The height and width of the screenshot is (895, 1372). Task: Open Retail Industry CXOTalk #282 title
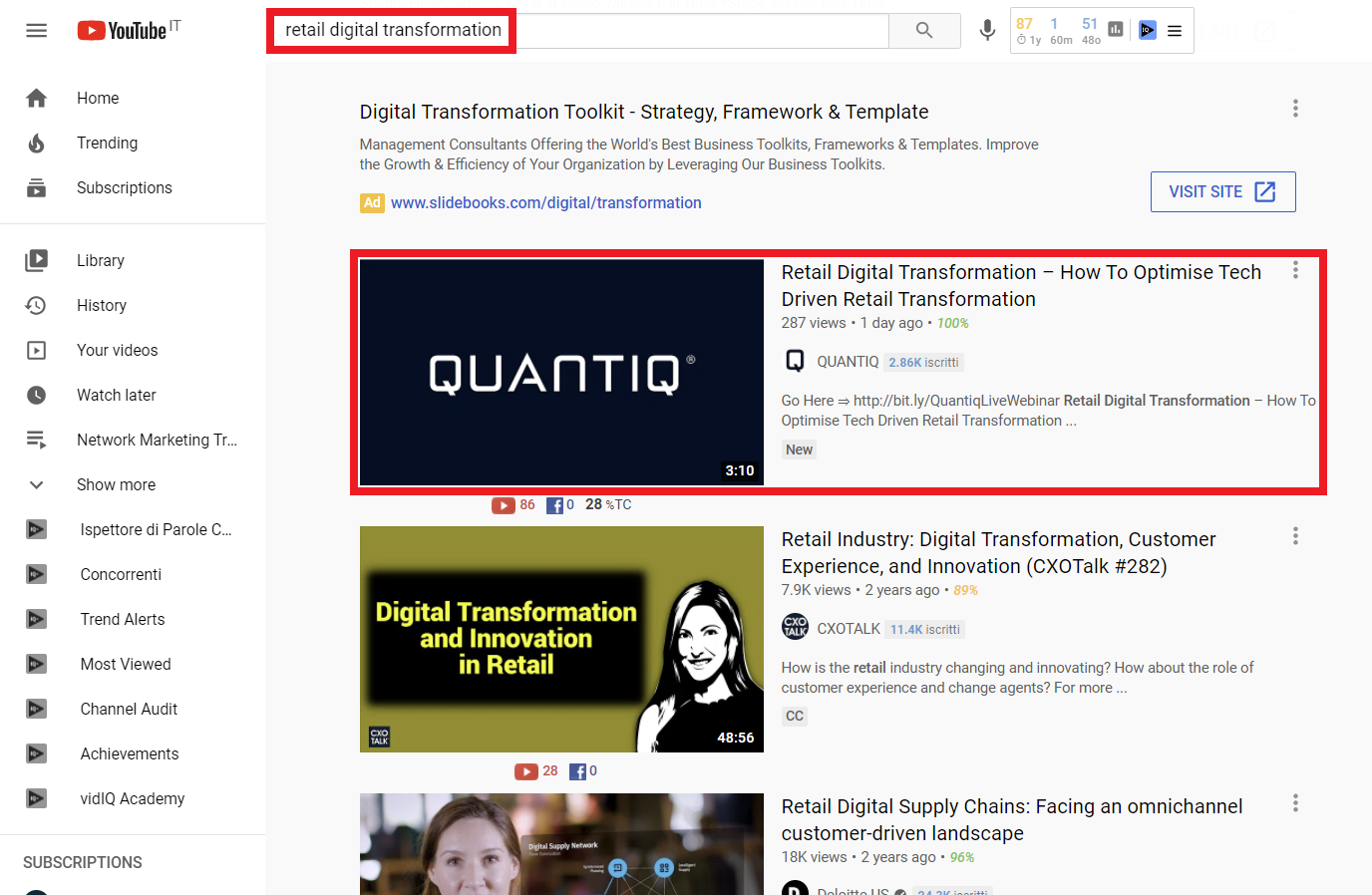(998, 553)
